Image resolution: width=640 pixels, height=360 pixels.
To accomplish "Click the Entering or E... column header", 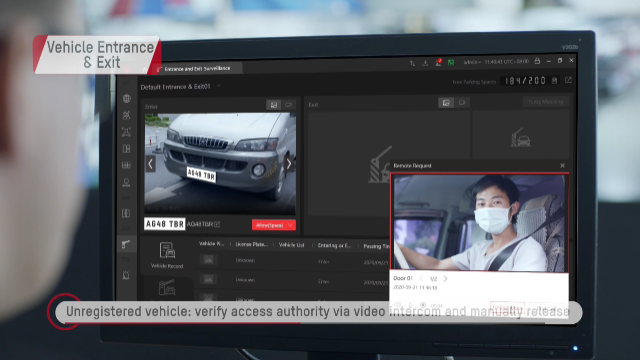I will coord(334,245).
